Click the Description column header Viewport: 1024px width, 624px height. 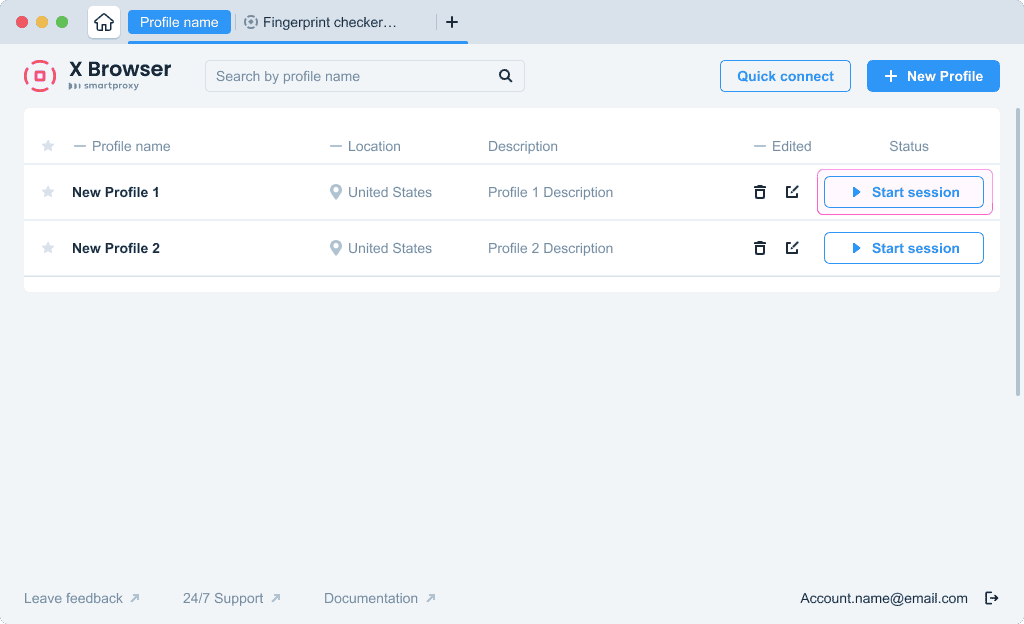tap(522, 146)
